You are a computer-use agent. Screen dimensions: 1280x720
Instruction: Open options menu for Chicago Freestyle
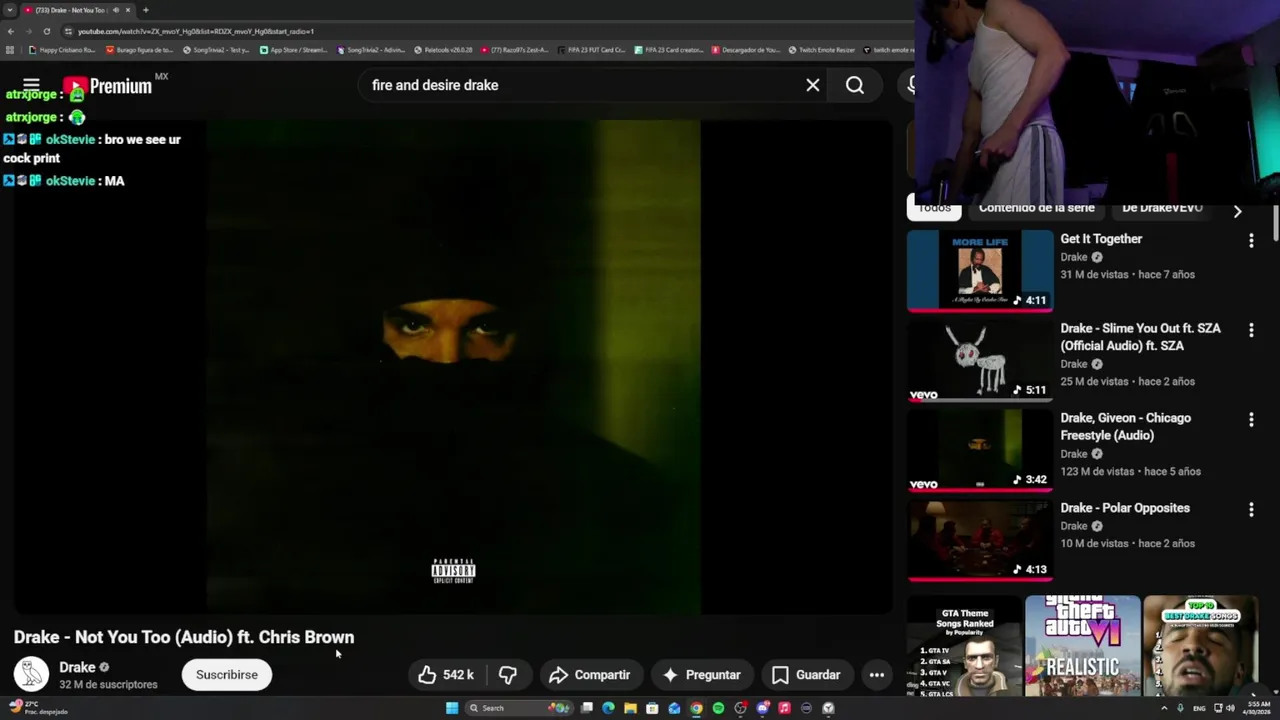1251,419
